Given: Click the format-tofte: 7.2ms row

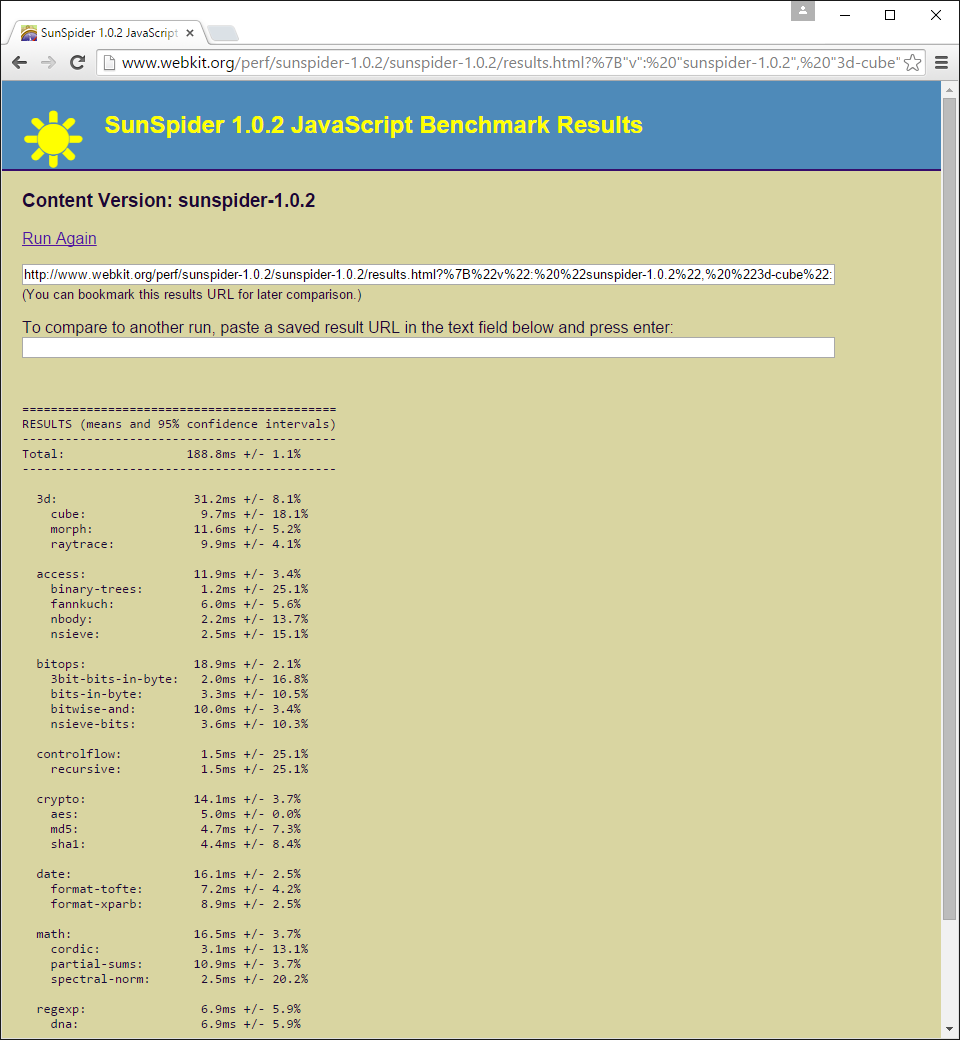Looking at the screenshot, I should (x=175, y=889).
